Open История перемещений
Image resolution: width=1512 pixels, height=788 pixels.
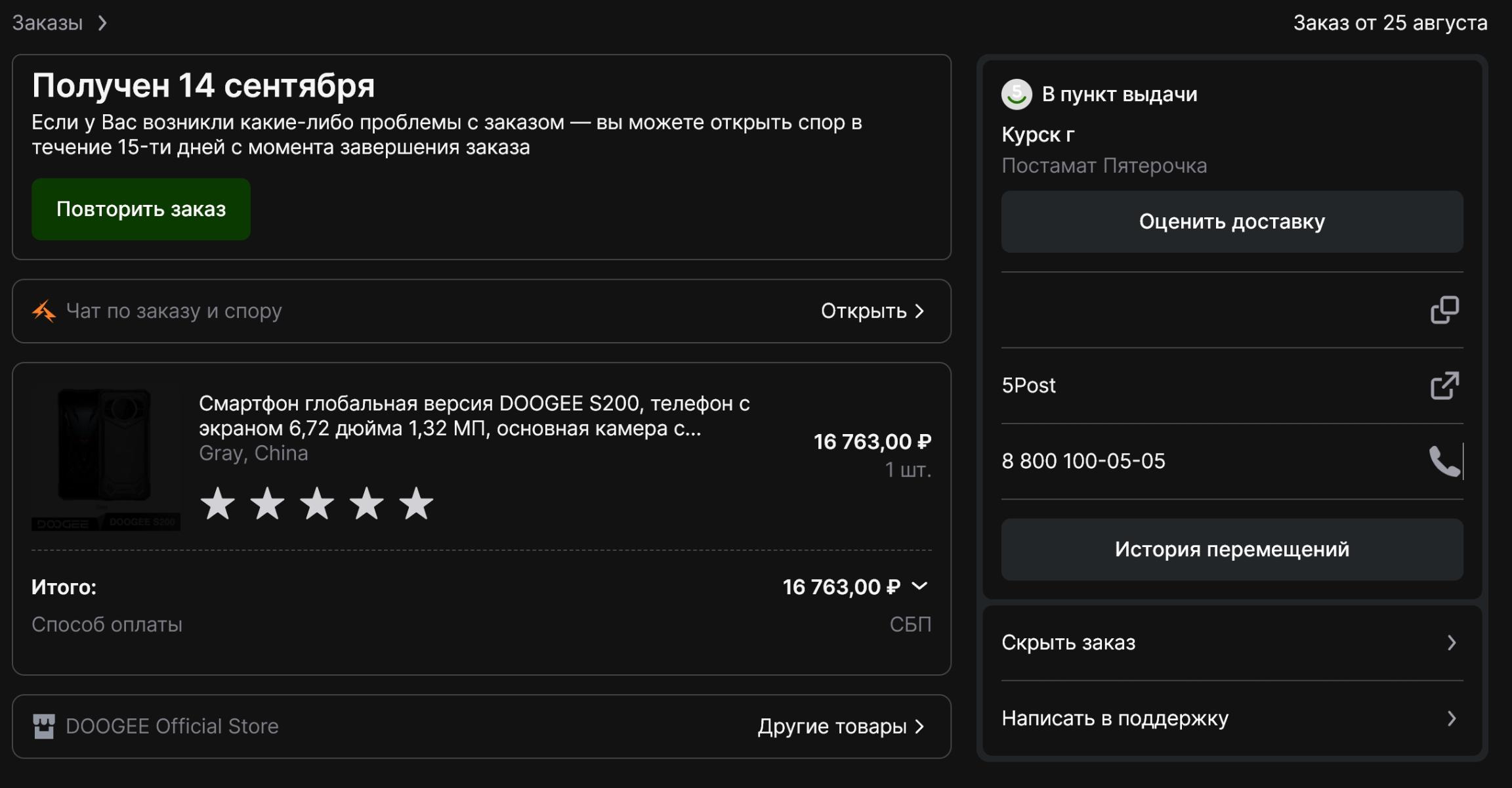1232,550
